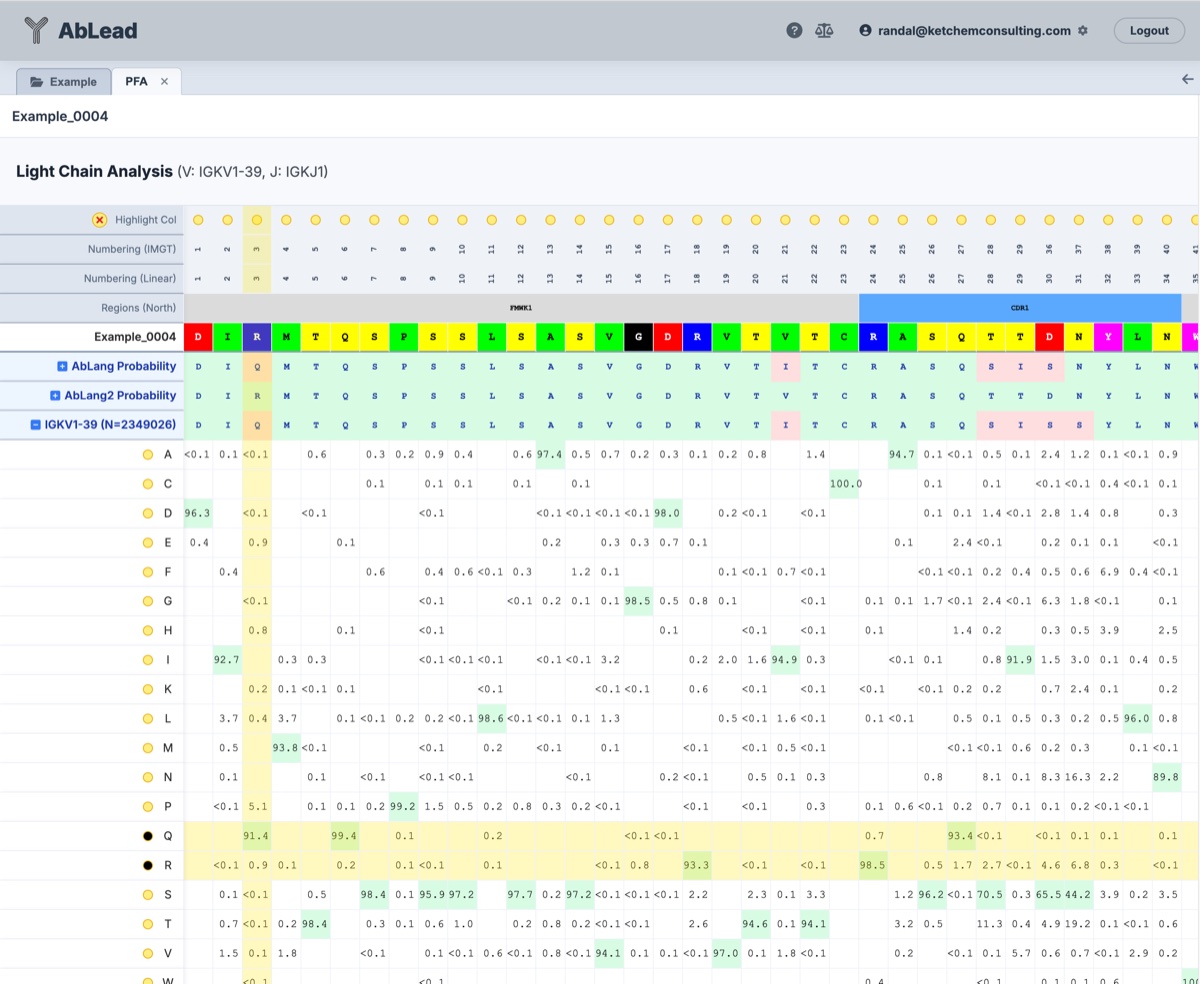Image resolution: width=1200 pixels, height=984 pixels.
Task: Click the folder icon in Example tab
Action: pyautogui.click(x=37, y=82)
